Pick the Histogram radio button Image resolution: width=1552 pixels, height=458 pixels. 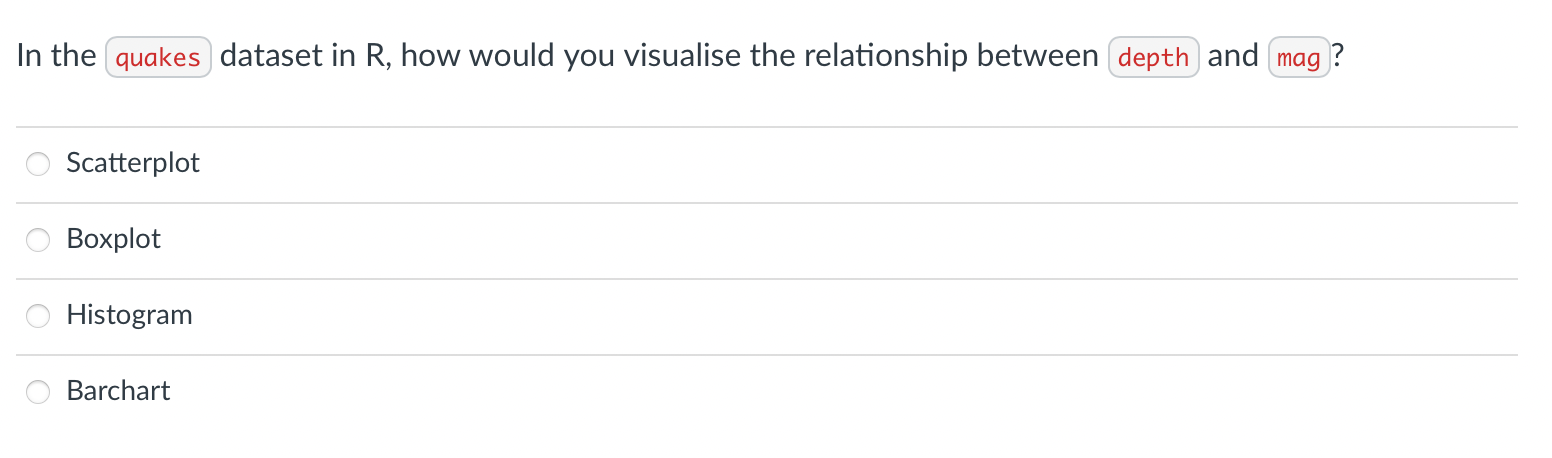[x=38, y=316]
